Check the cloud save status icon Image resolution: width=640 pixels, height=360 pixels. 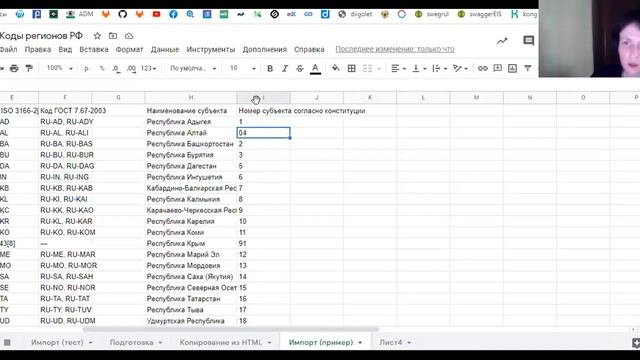click(129, 36)
